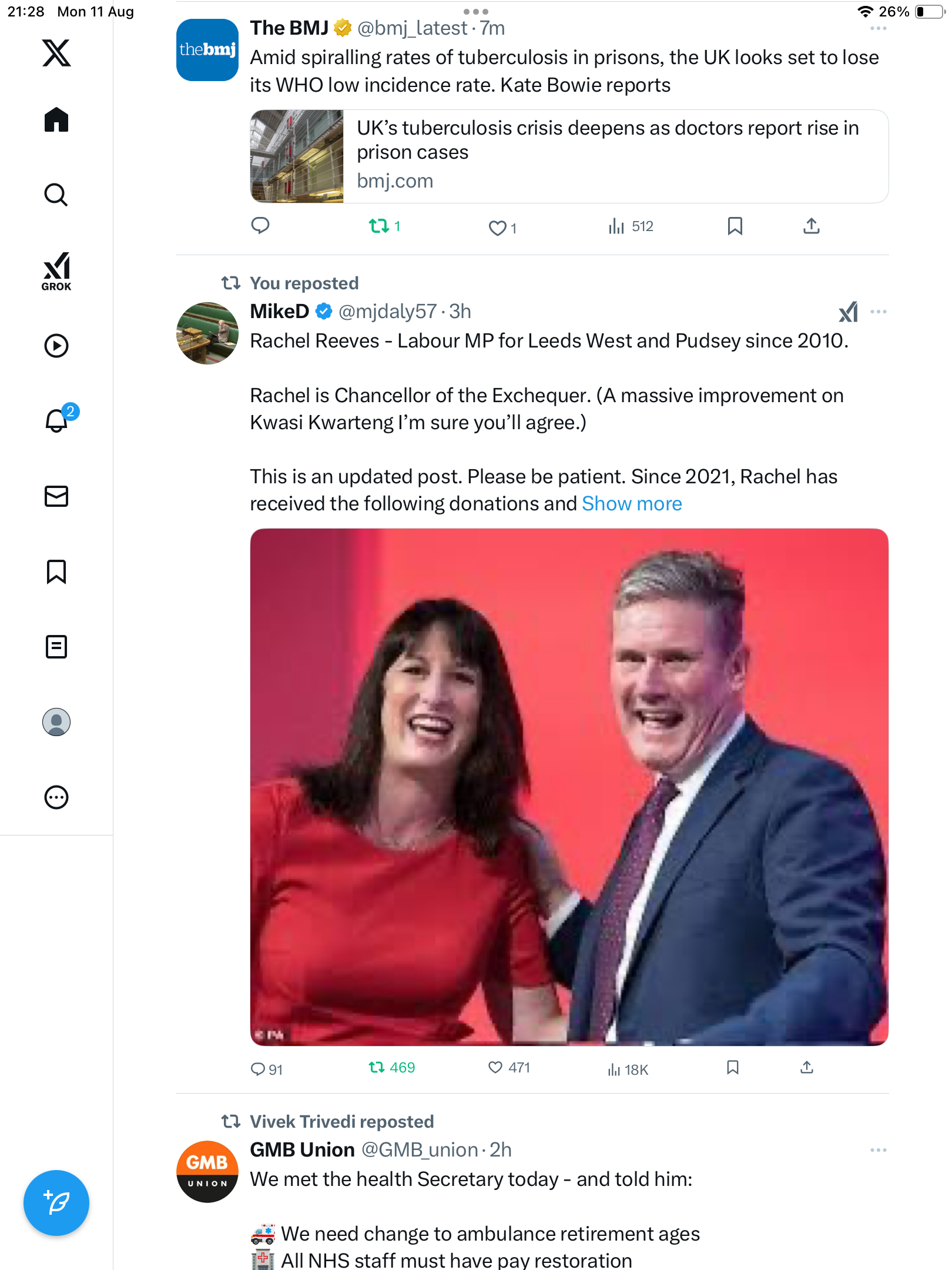Image resolution: width=952 pixels, height=1270 pixels.
Task: Open the video play tab in sidebar
Action: click(56, 346)
